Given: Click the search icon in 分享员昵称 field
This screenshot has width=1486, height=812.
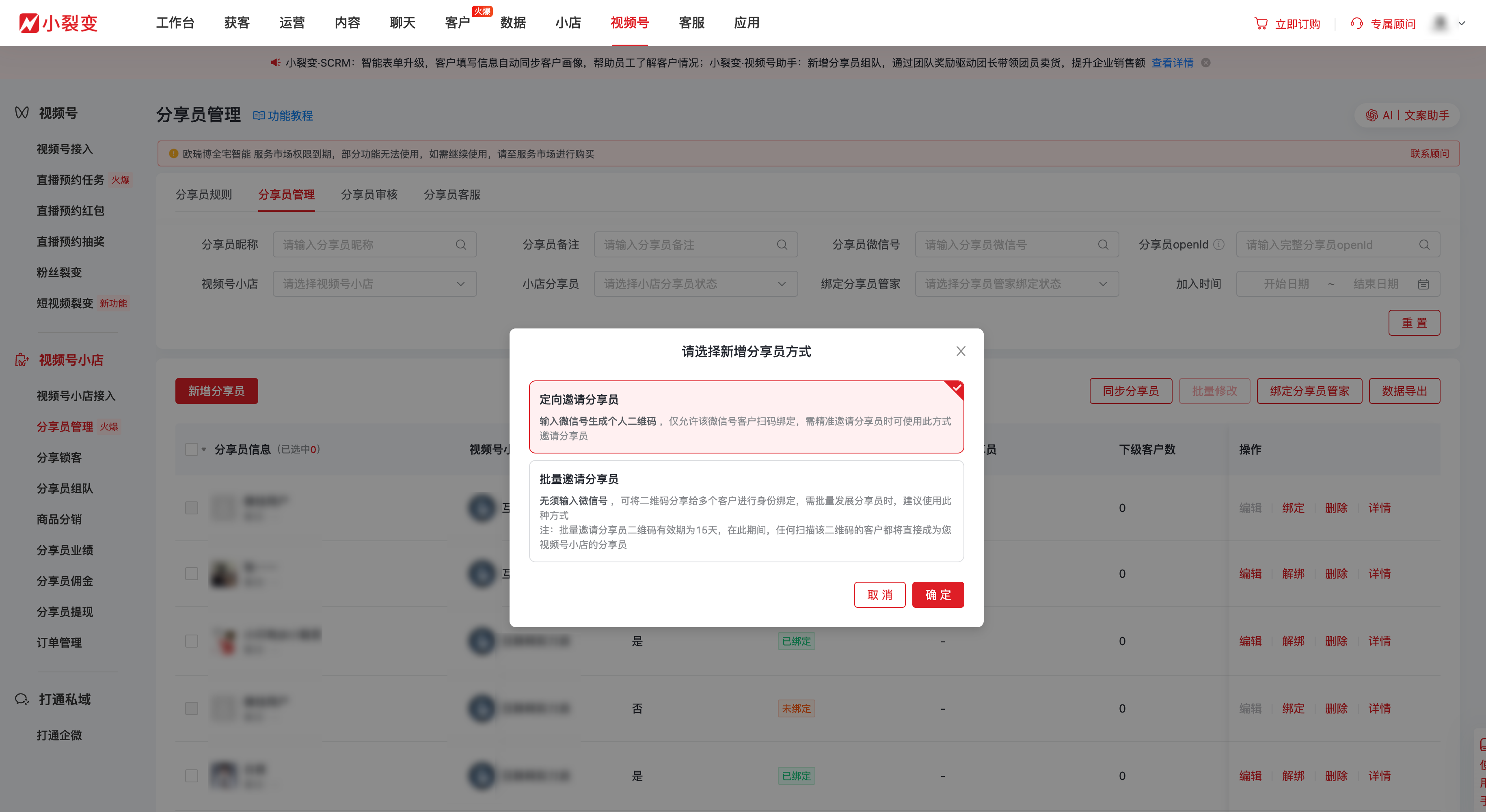Looking at the screenshot, I should point(460,244).
